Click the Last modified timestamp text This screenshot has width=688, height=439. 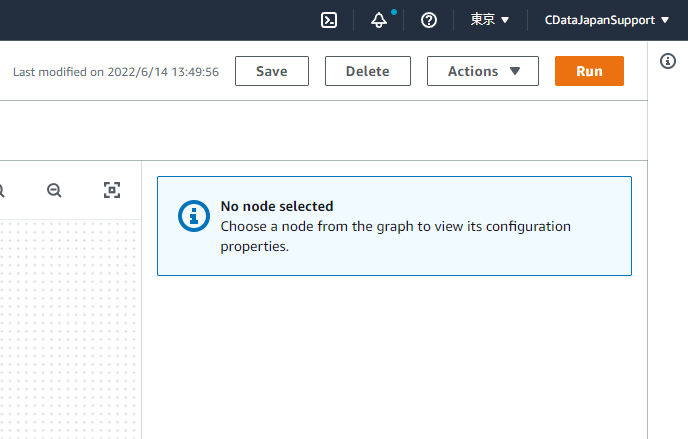(x=116, y=72)
